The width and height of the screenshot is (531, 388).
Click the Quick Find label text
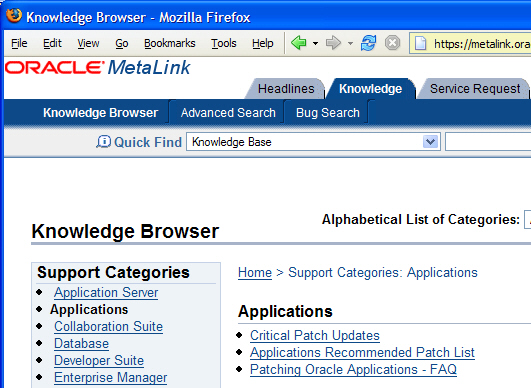[148, 142]
